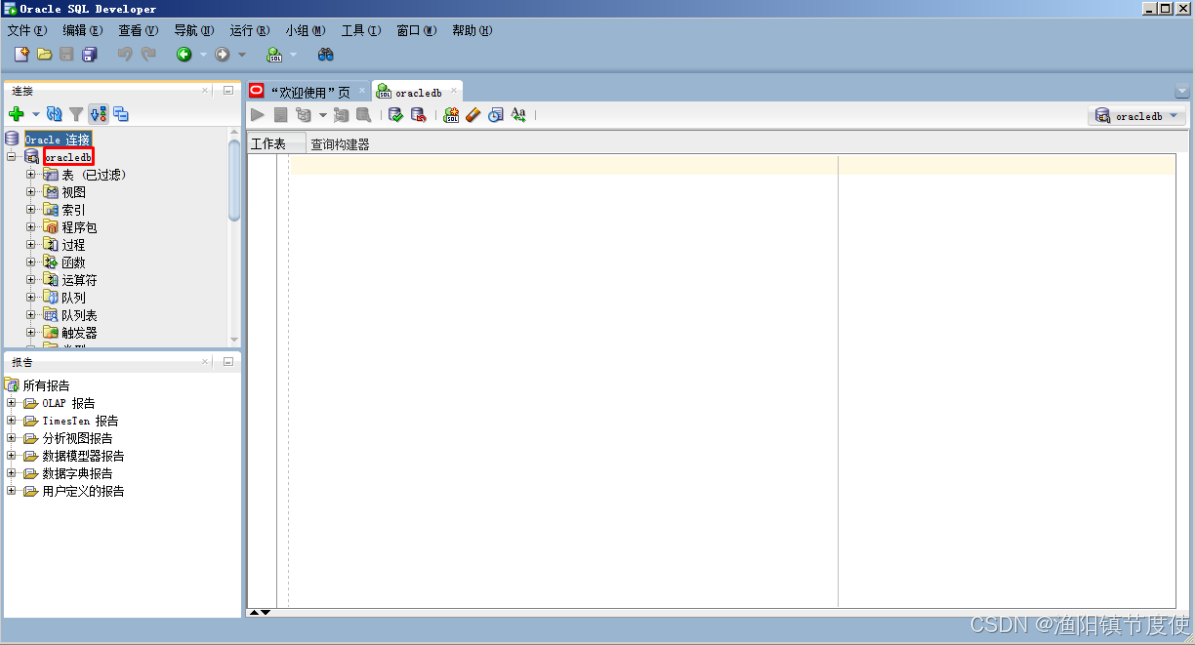
Task: Open the 编辑 (E) menu
Action: pos(82,30)
